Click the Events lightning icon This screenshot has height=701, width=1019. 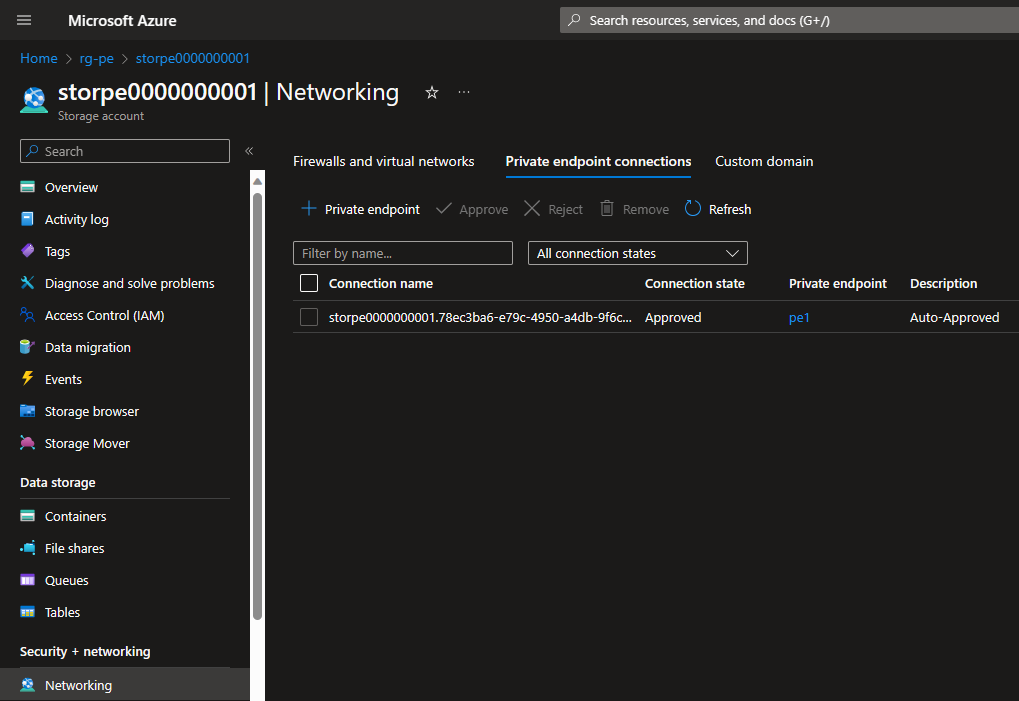(27, 379)
